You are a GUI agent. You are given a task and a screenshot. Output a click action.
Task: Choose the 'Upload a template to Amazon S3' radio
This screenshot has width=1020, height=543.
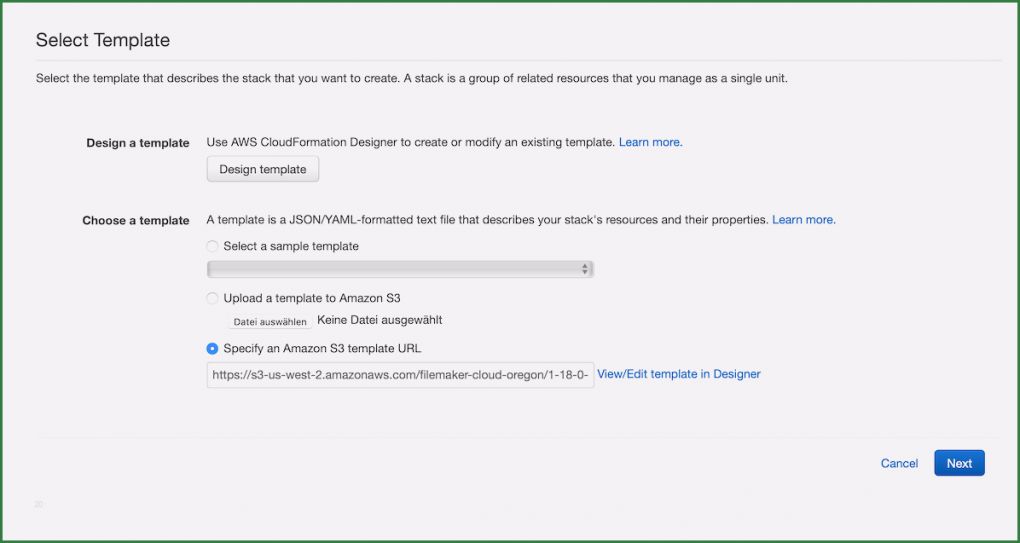click(x=212, y=298)
